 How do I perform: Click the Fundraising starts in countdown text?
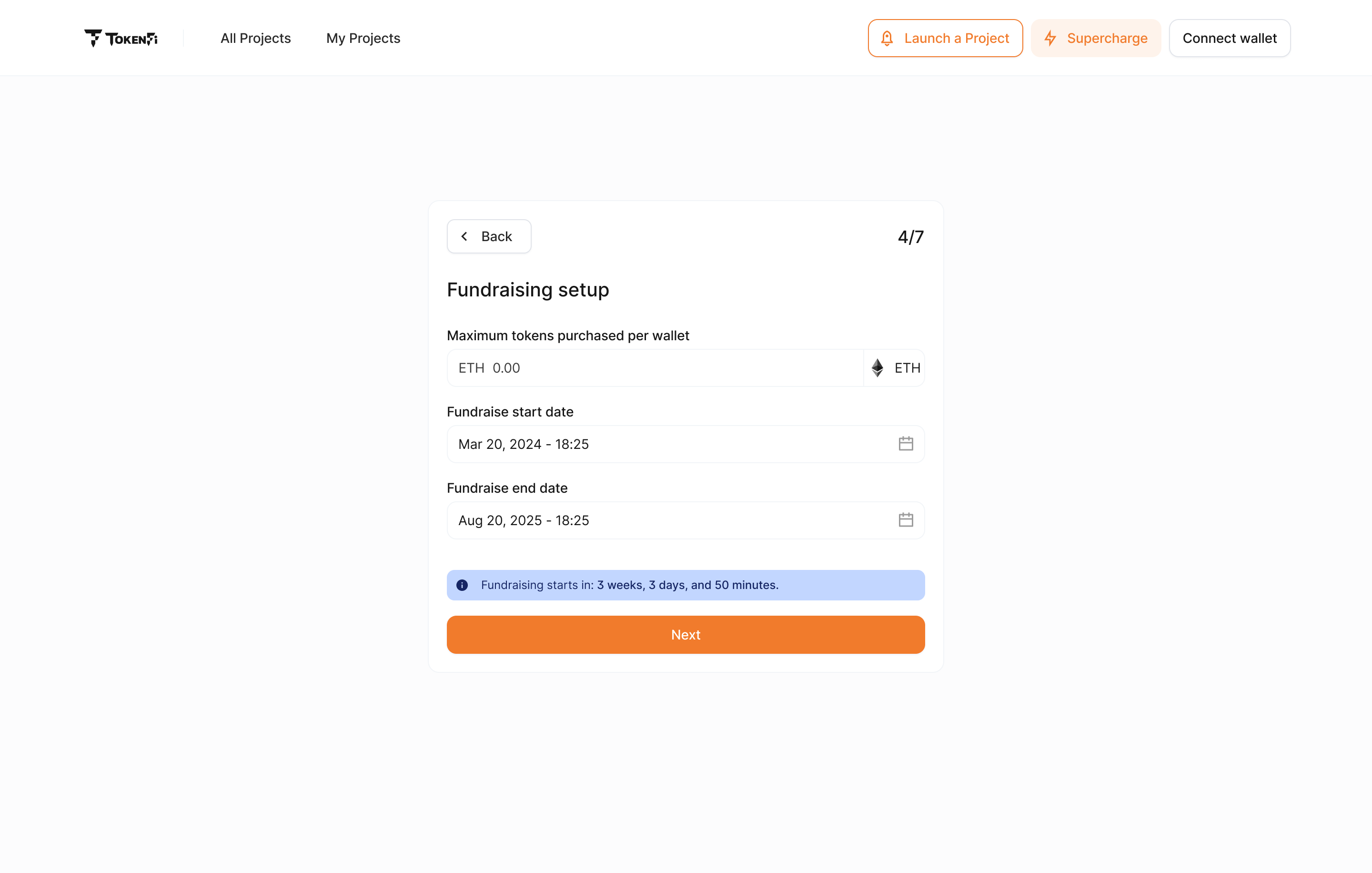(630, 585)
